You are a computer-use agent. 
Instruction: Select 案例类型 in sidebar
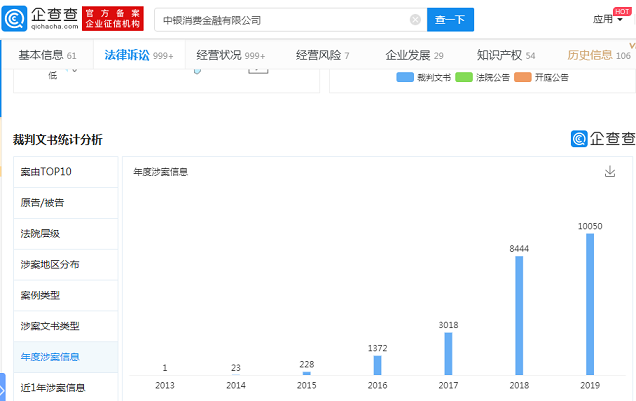66,295
